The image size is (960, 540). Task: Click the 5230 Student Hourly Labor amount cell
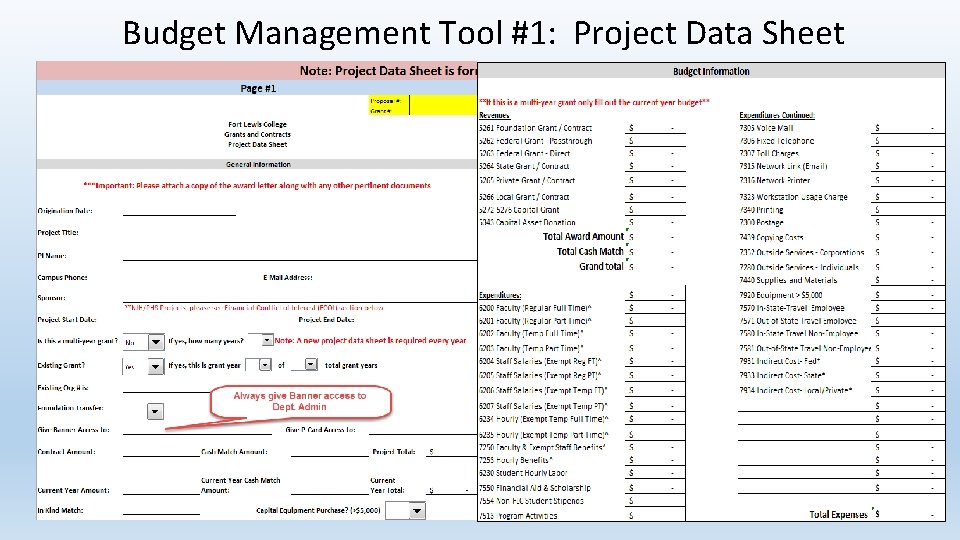[x=655, y=473]
